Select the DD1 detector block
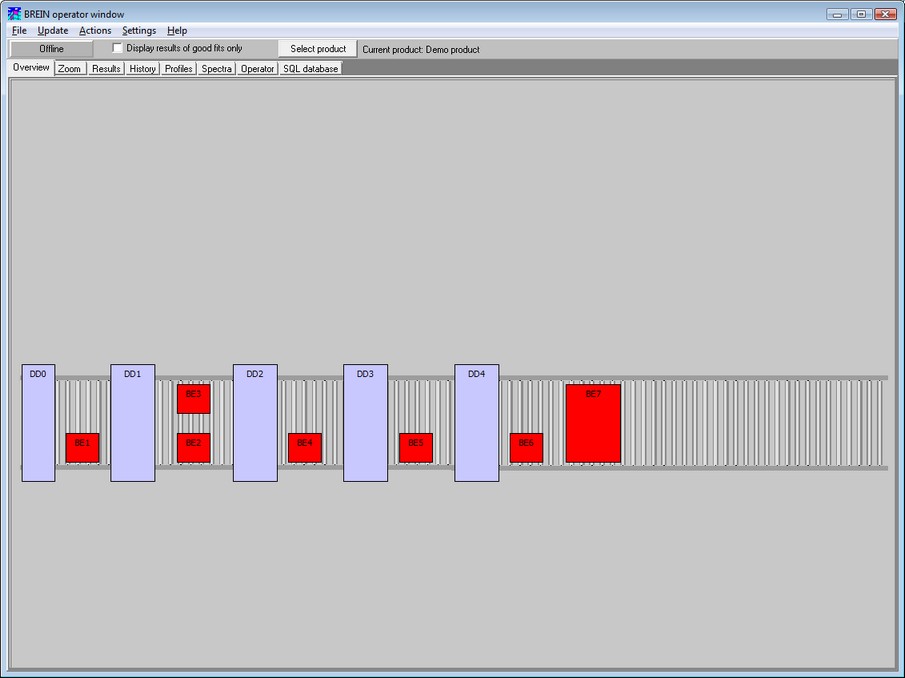 (x=132, y=422)
